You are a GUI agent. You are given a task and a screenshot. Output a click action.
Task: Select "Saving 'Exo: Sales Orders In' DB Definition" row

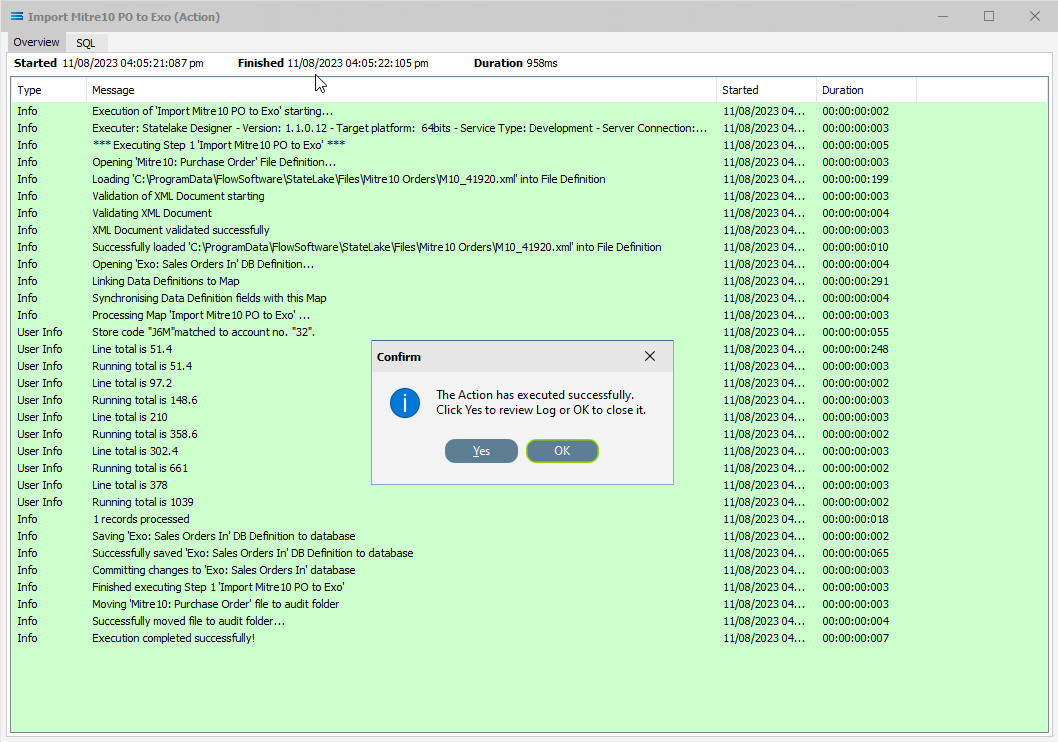pyautogui.click(x=529, y=536)
